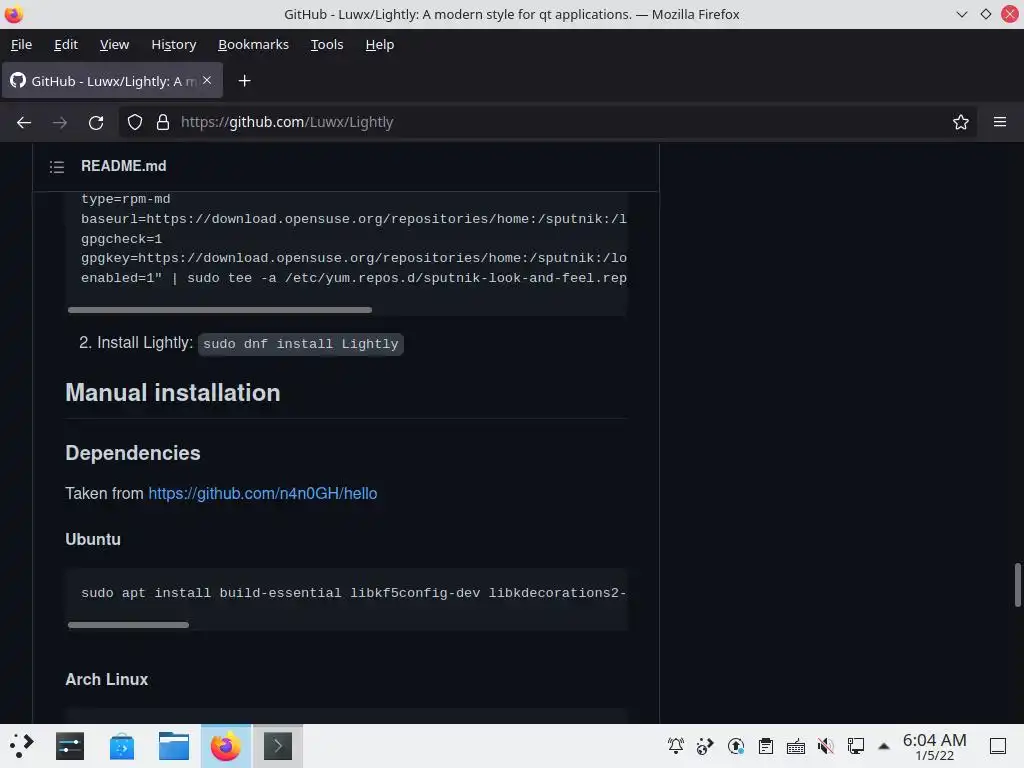Open the File menu
The image size is (1024, 768).
[22, 44]
